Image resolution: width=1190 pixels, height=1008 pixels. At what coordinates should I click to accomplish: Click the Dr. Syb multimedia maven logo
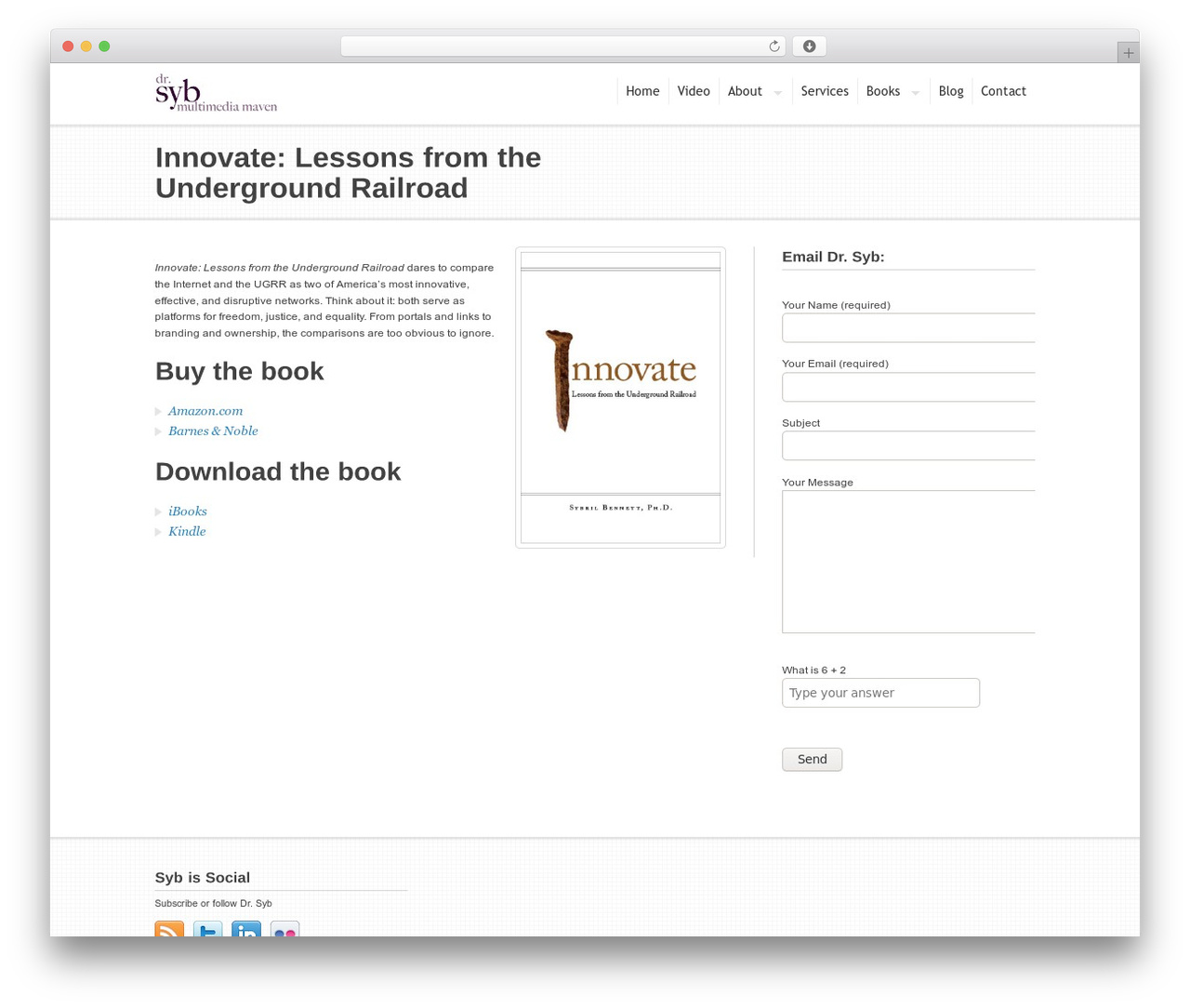(216, 92)
